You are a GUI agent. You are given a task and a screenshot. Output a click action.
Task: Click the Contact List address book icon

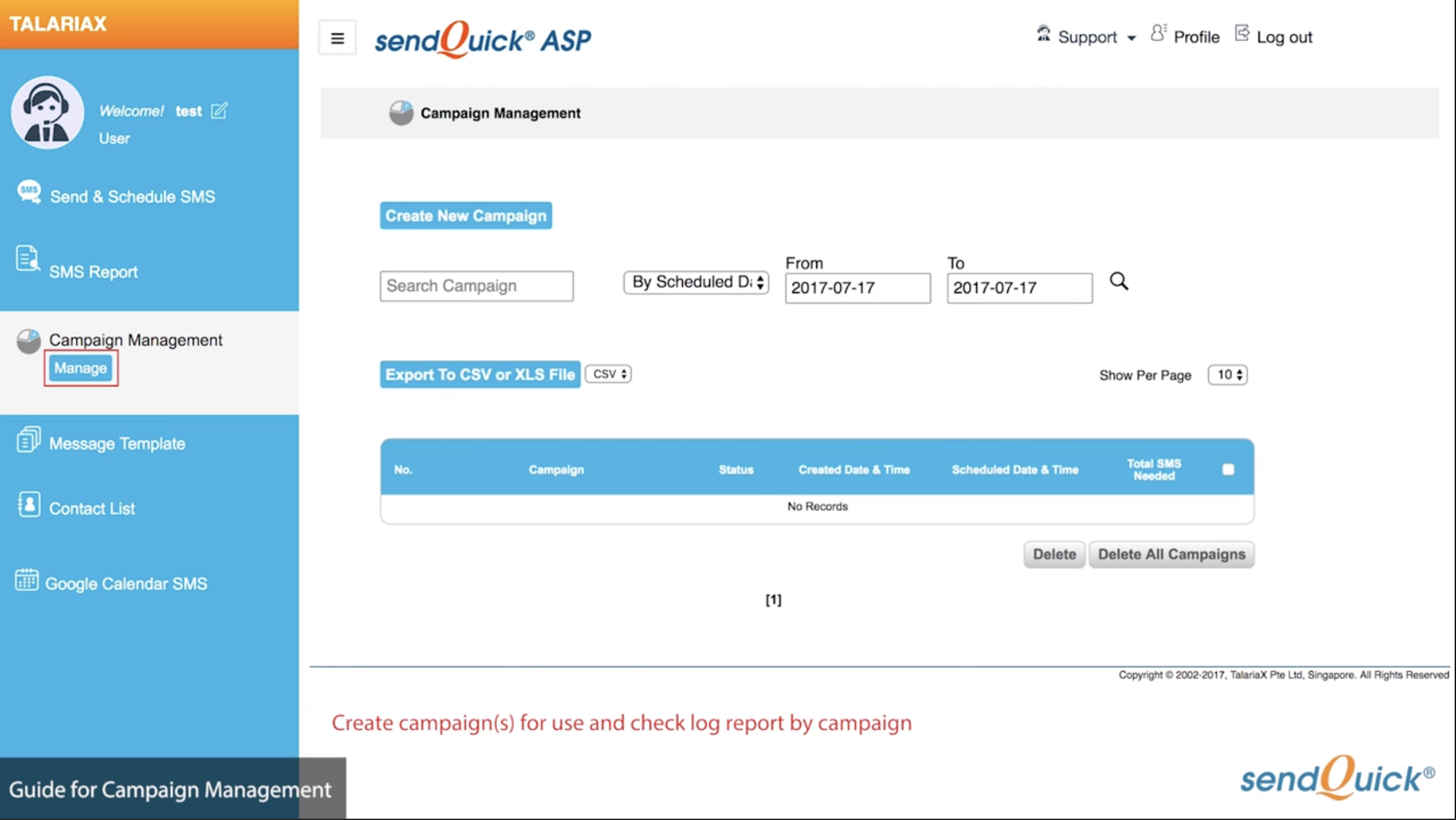[x=29, y=504]
